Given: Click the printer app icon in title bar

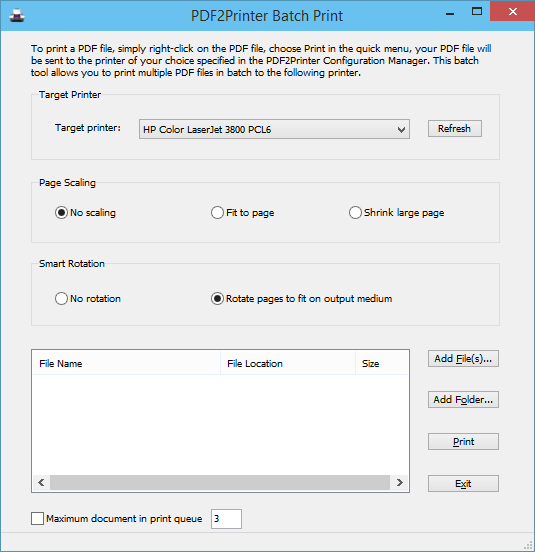Looking at the screenshot, I should coord(17,15).
